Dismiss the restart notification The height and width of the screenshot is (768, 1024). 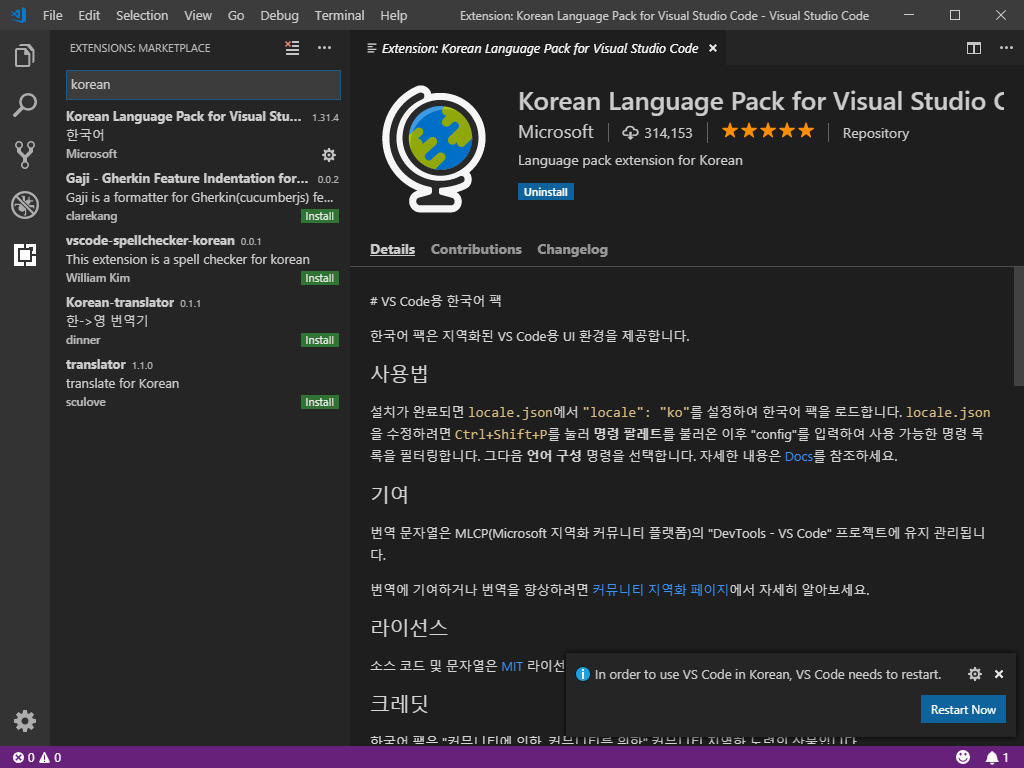[x=999, y=674]
